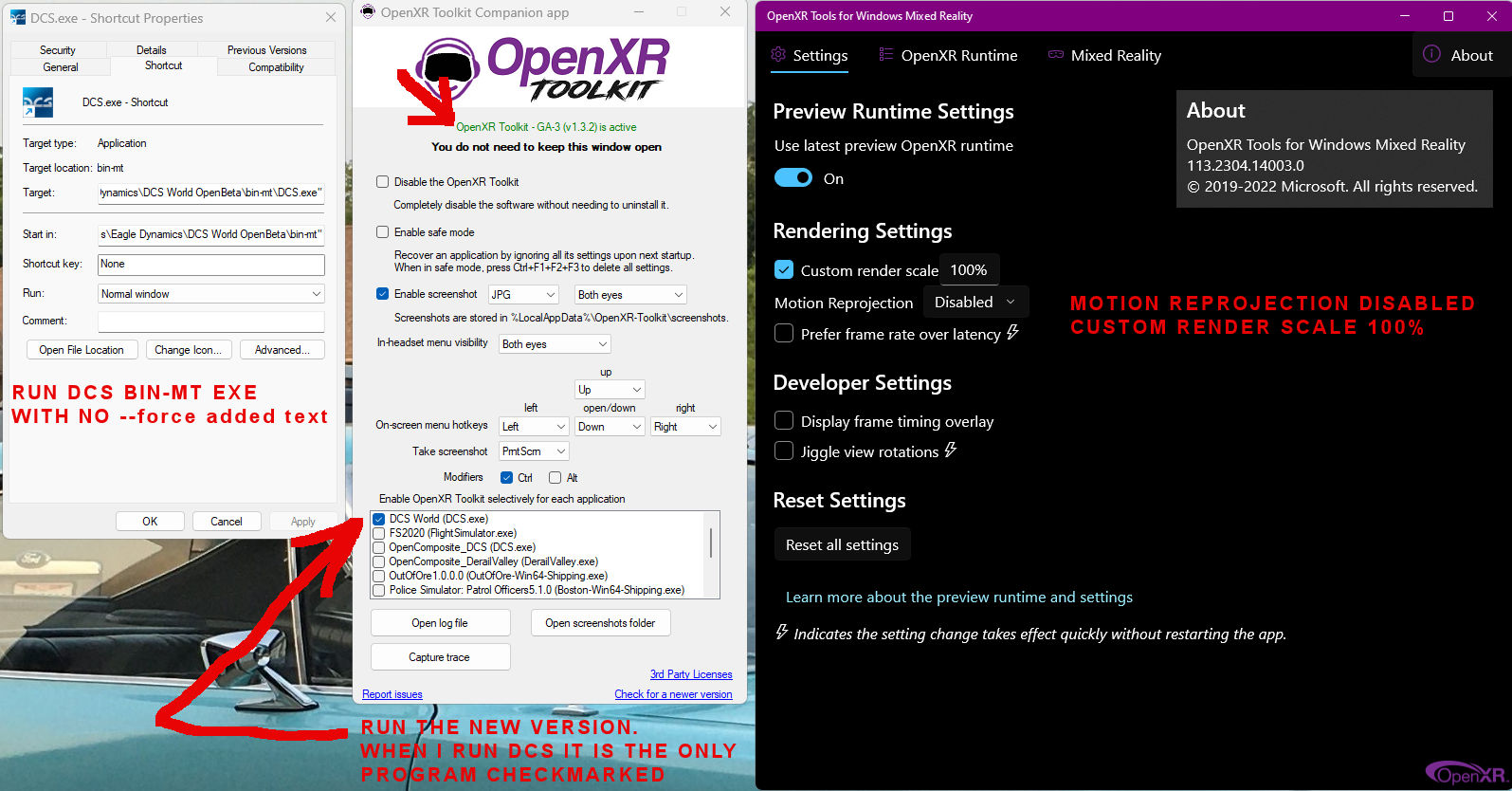Open the Report issues link
Image resolution: width=1512 pixels, height=791 pixels.
[x=392, y=694]
